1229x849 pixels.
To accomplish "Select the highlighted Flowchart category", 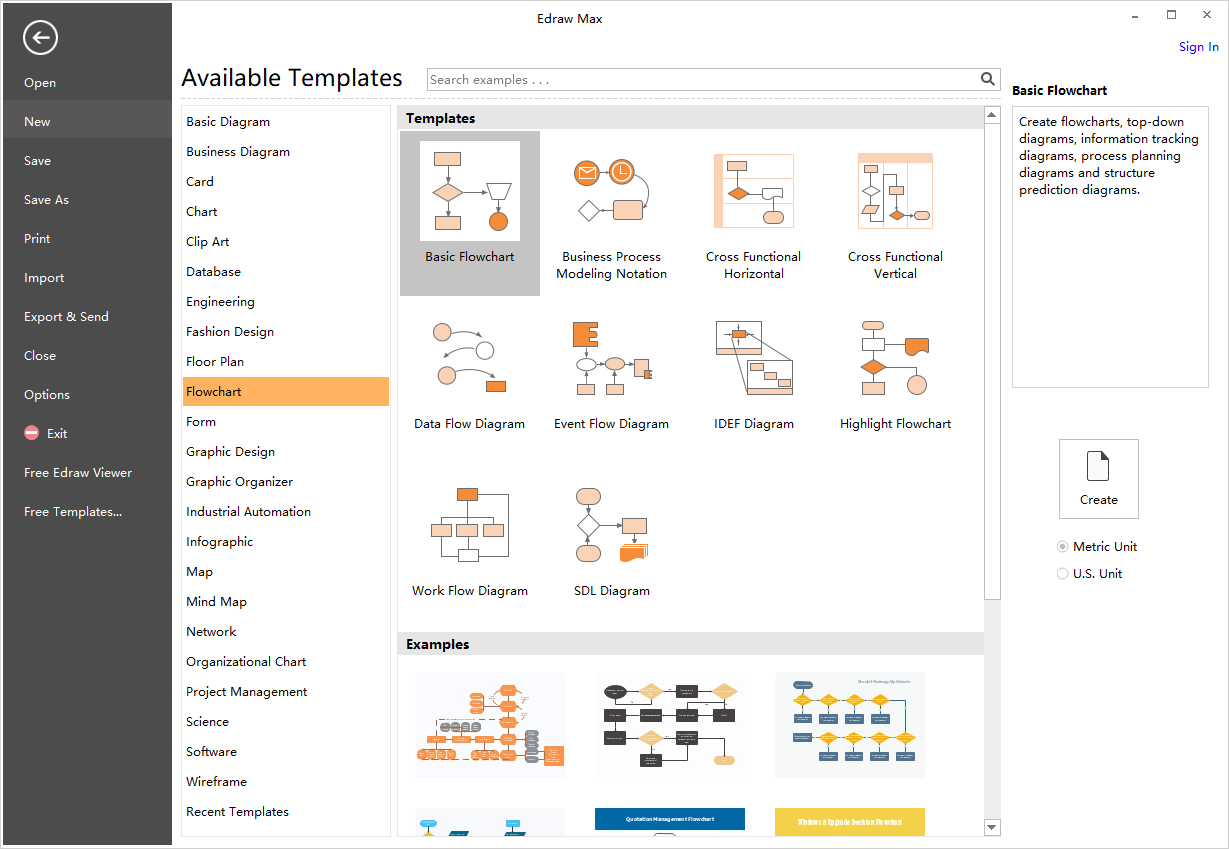I will coord(285,392).
